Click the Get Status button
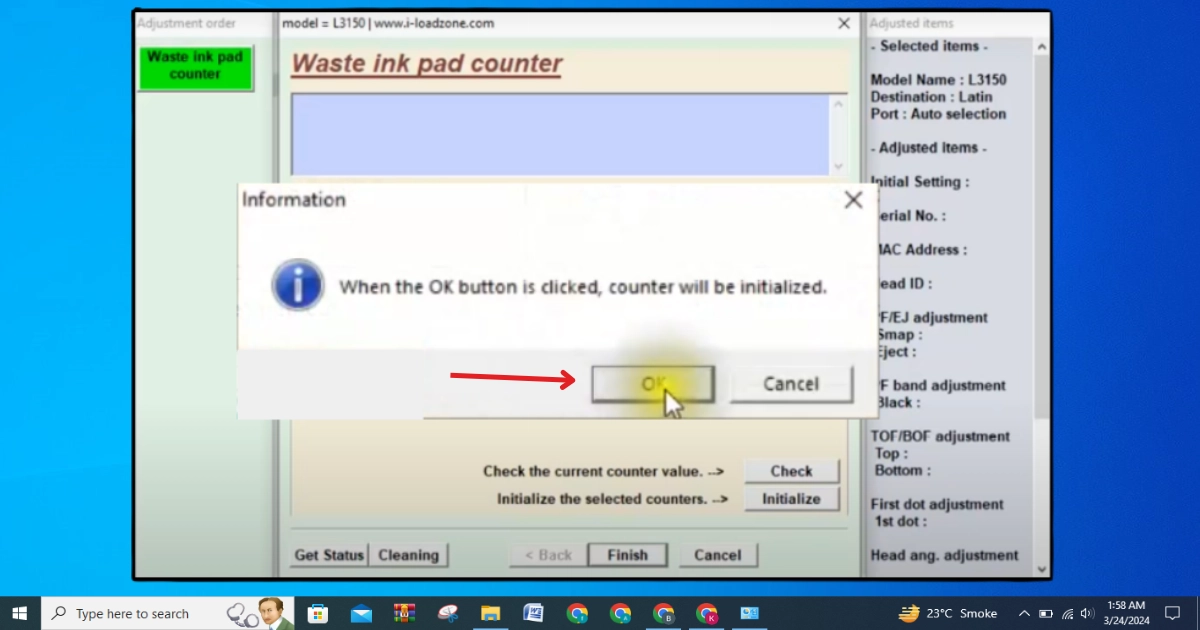This screenshot has width=1200, height=630. pos(329,555)
